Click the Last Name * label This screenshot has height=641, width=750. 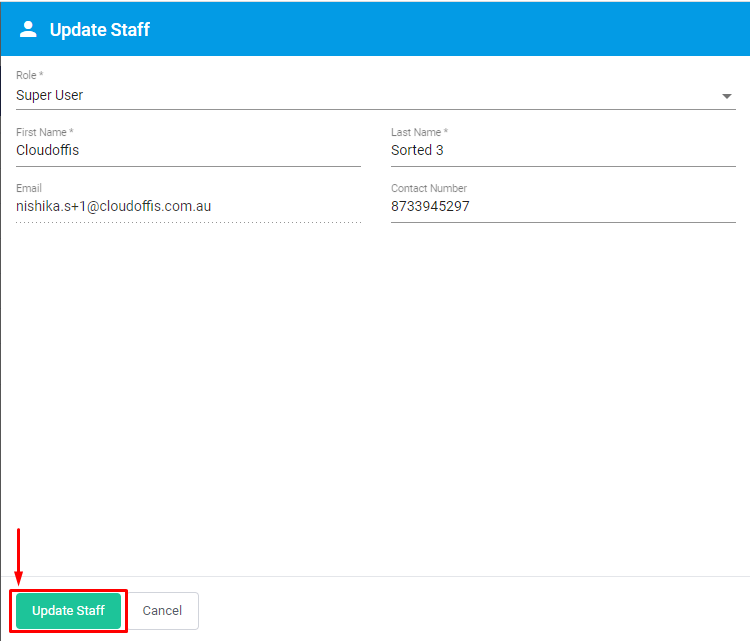(x=419, y=132)
